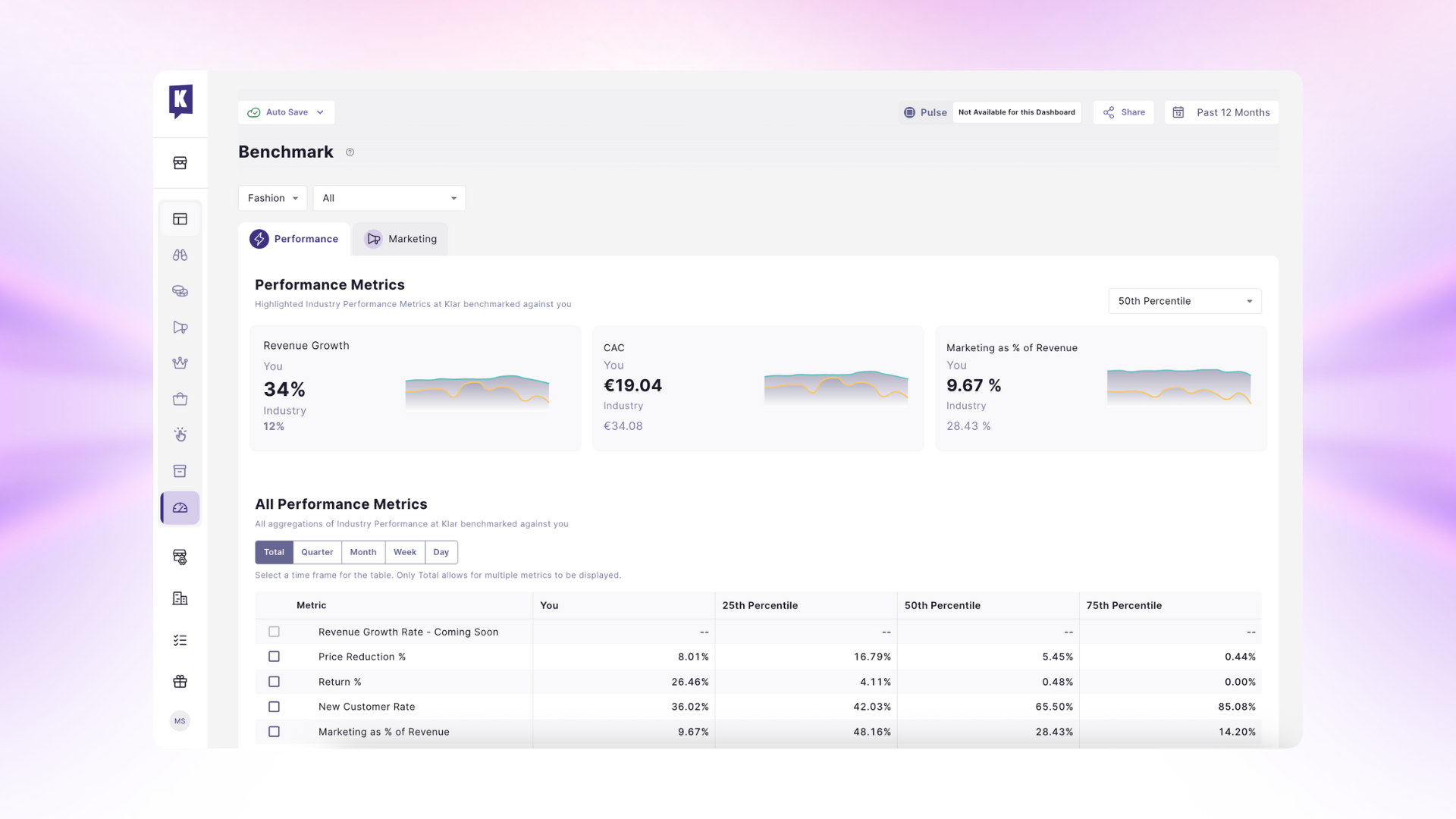Image resolution: width=1456 pixels, height=819 pixels.
Task: Click the Share button
Action: pos(1124,112)
